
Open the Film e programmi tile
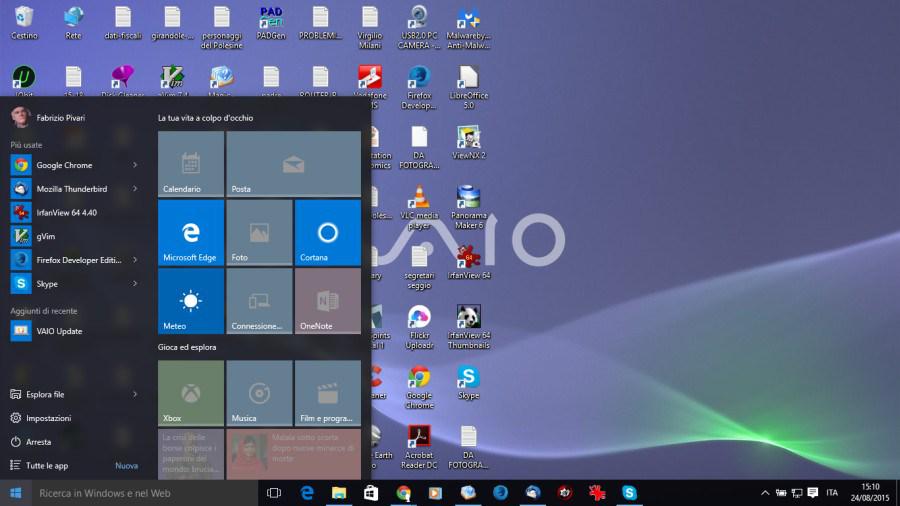(328, 393)
